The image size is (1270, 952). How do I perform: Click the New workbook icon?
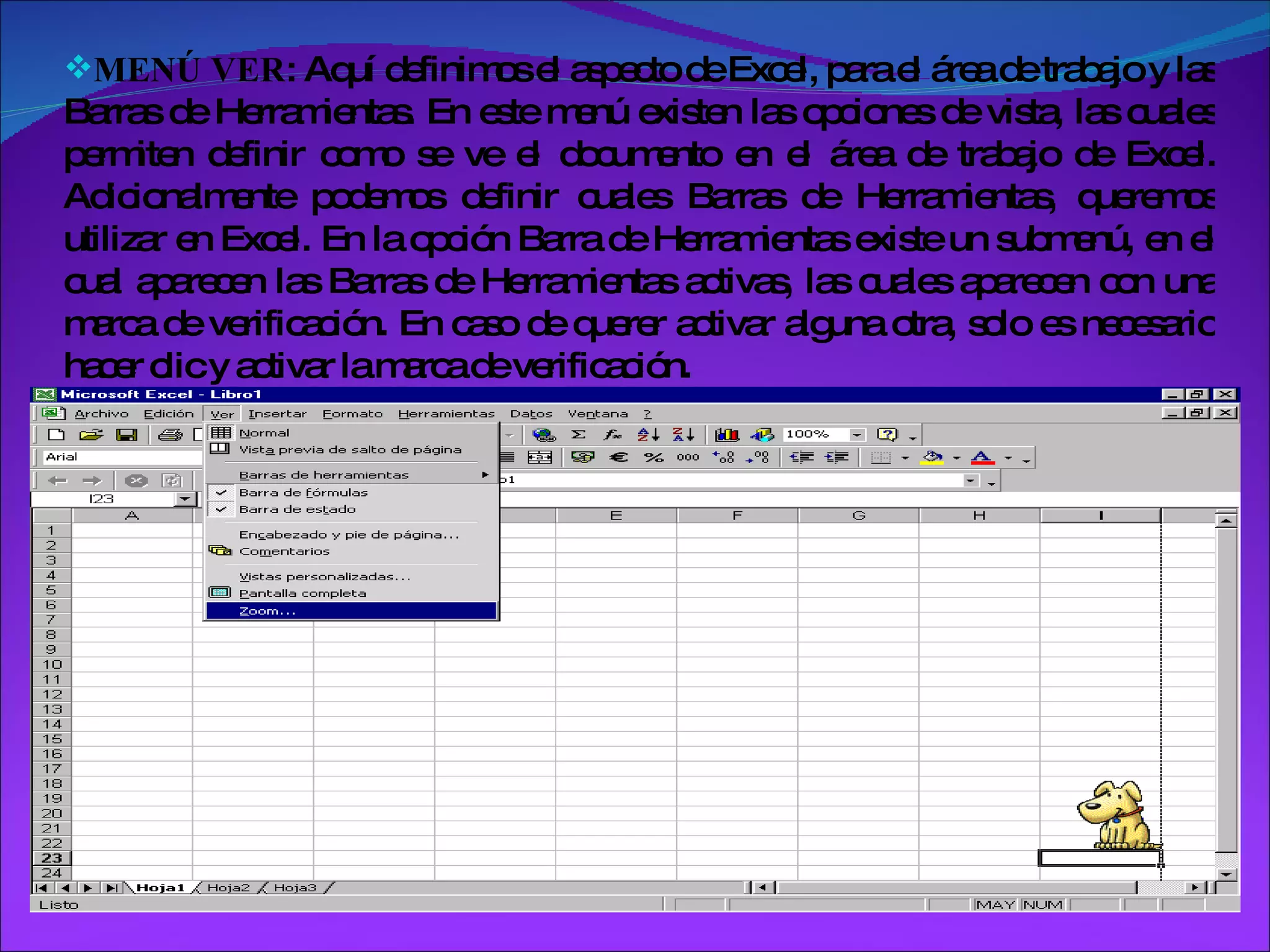[56, 434]
